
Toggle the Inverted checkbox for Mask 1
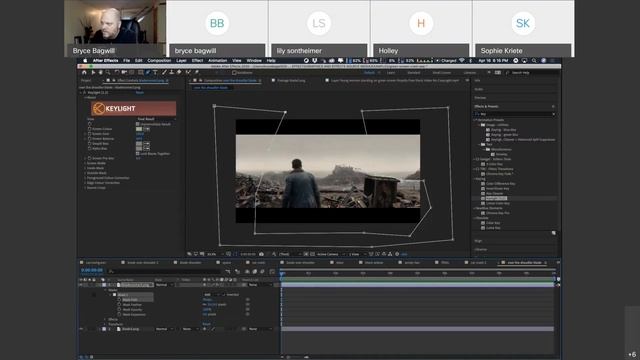[x=223, y=295]
